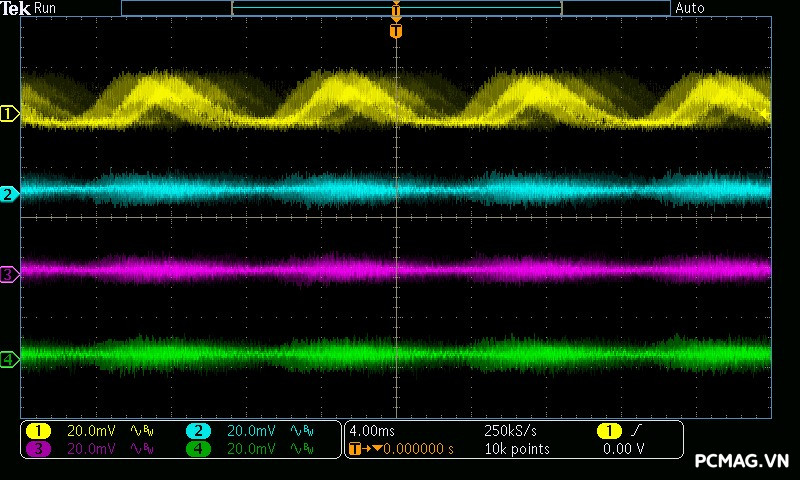800x480 pixels.
Task: Click the cyan channel 2 badge in readout
Action: pyautogui.click(x=198, y=431)
